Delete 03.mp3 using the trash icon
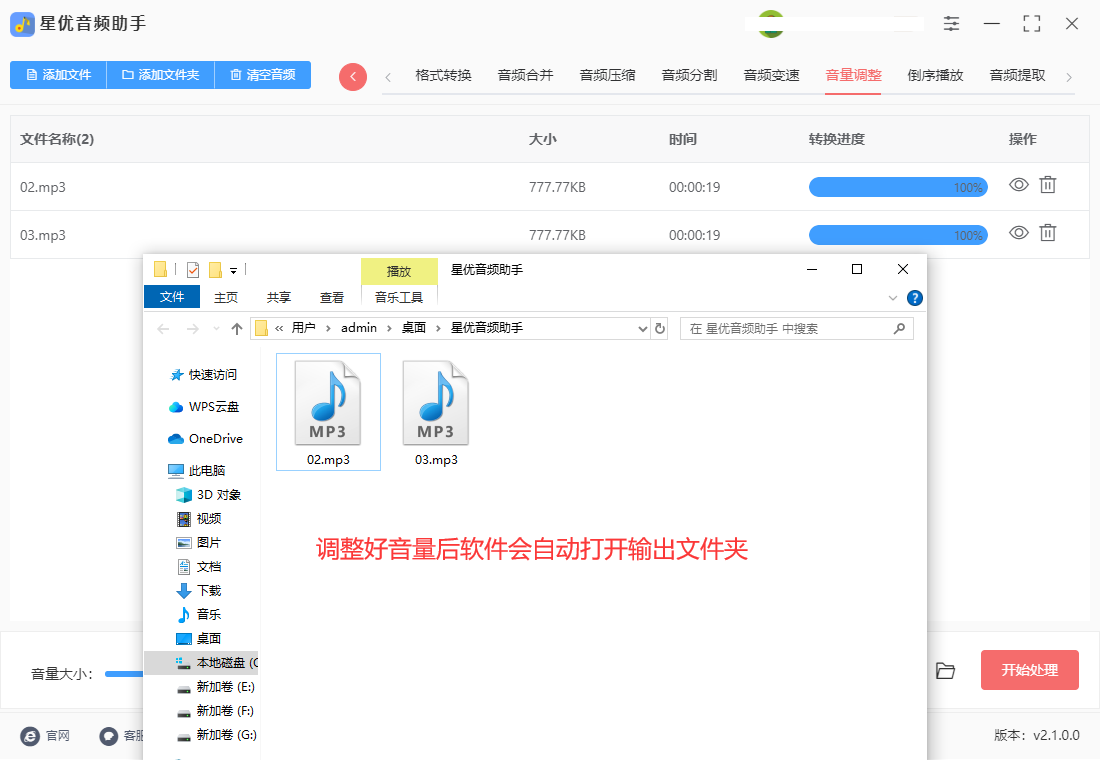 coord(1047,232)
